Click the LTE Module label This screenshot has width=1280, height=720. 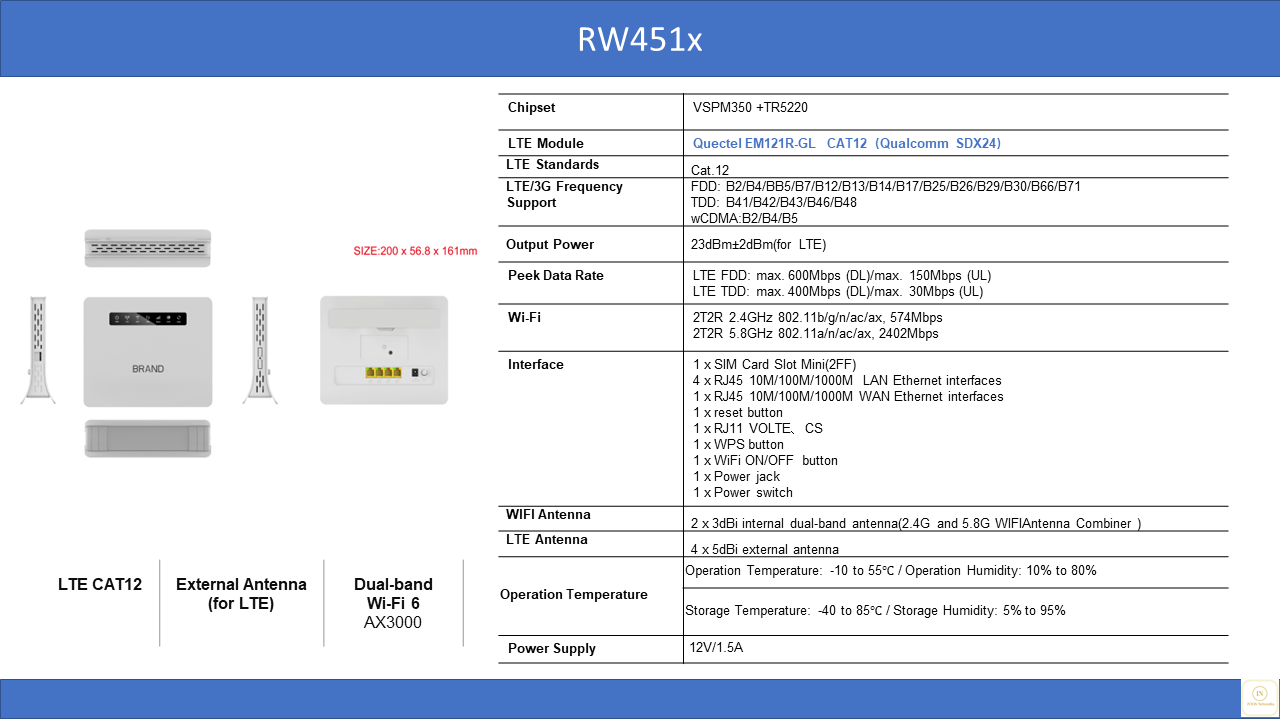(x=545, y=143)
